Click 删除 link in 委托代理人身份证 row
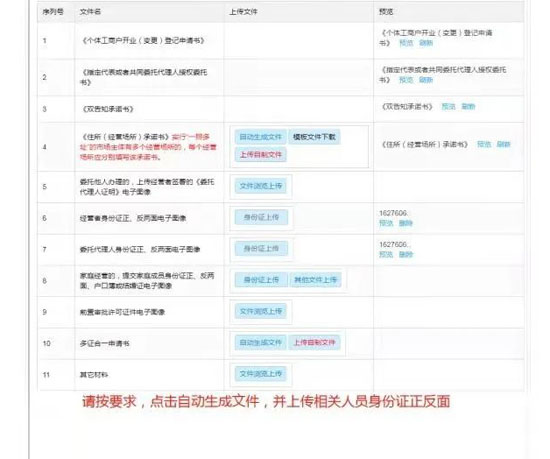 [406, 254]
